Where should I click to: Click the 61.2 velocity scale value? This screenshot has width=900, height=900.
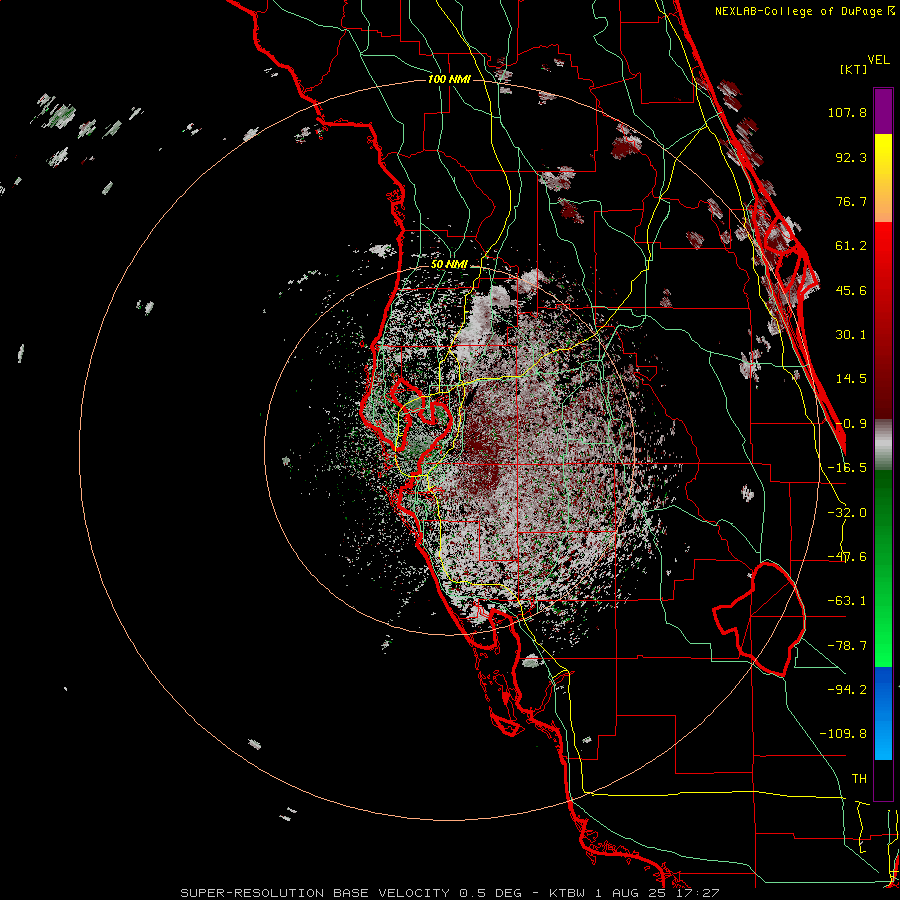point(851,246)
